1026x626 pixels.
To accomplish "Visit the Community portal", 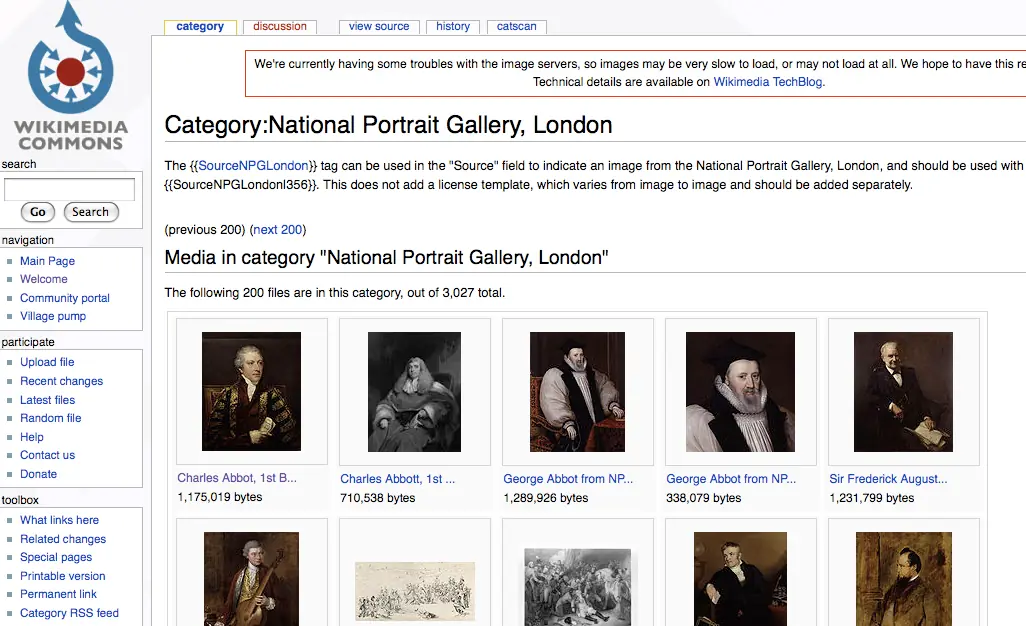I will pyautogui.click(x=65, y=298).
